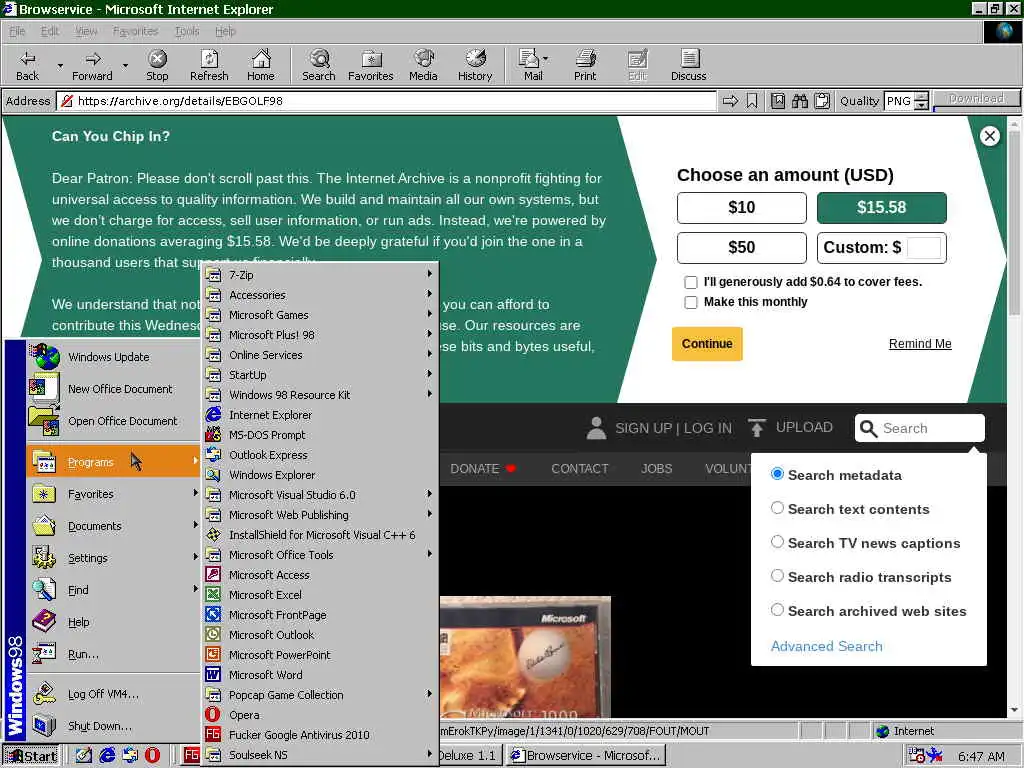
Task: Open Microsoft PowerPoint from Programs menu
Action: [x=320, y=655]
